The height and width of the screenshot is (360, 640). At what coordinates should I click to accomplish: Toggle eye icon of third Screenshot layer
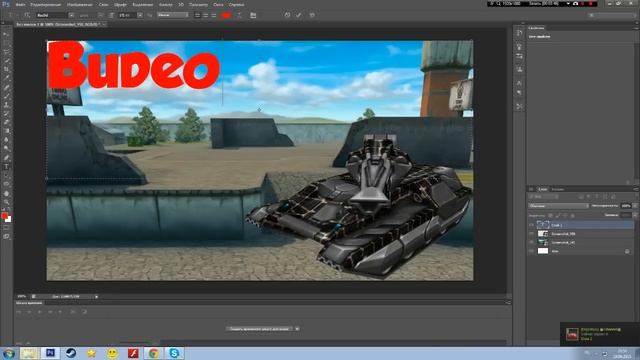(x=531, y=242)
